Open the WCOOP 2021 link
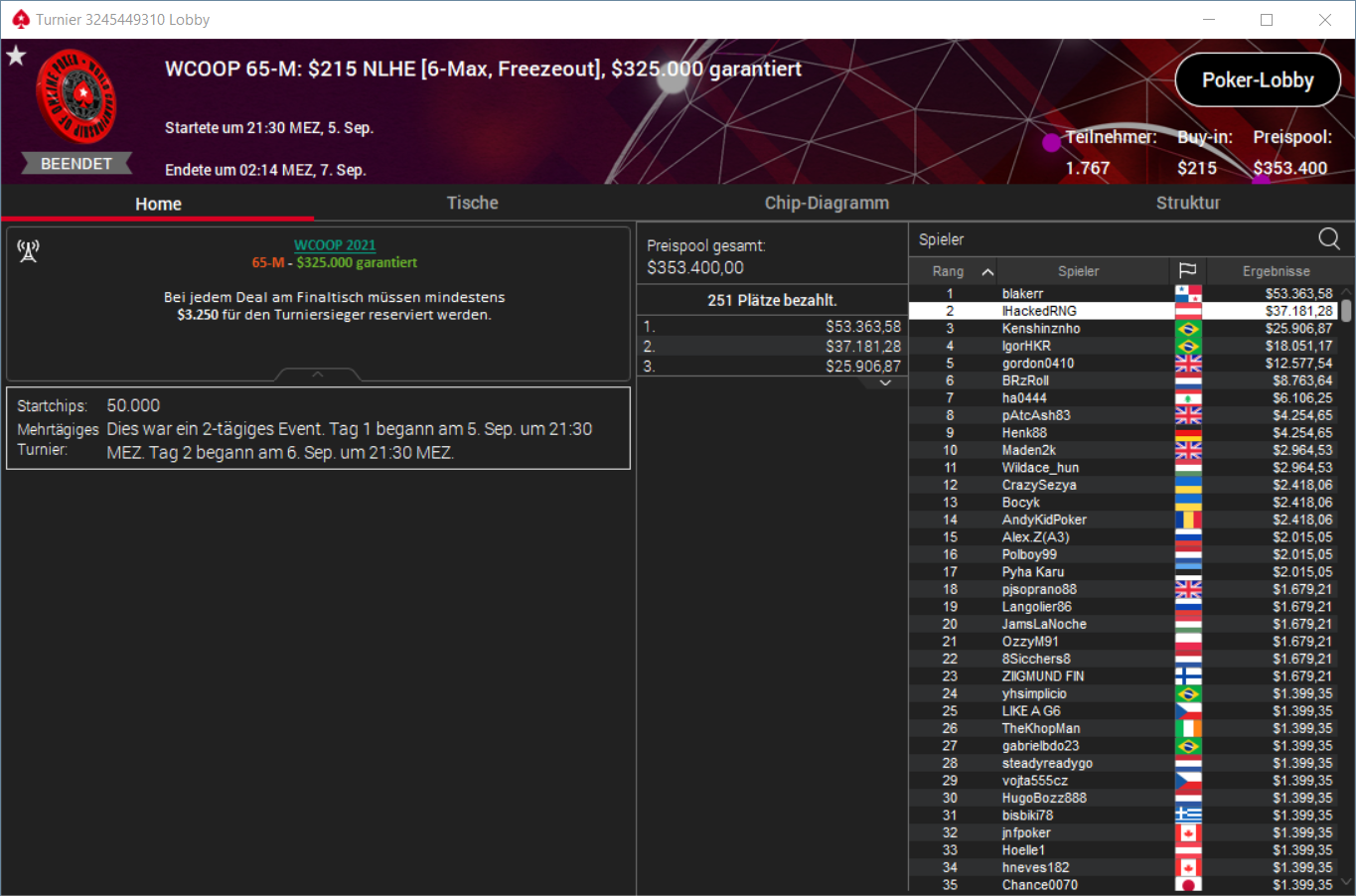This screenshot has height=896, width=1356. click(335, 244)
